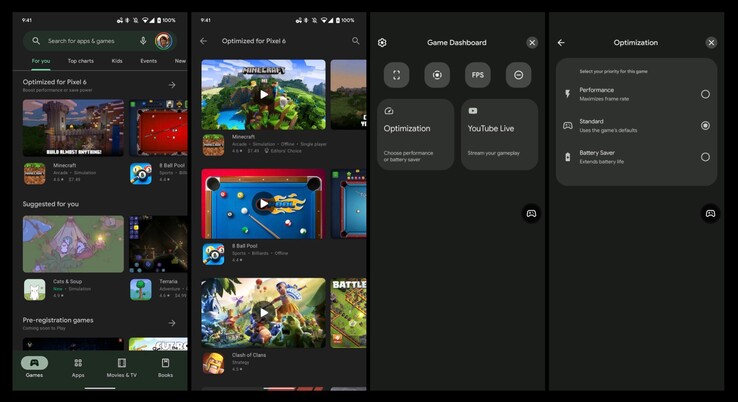
Task: Open the YouTube Live card
Action: (499, 135)
